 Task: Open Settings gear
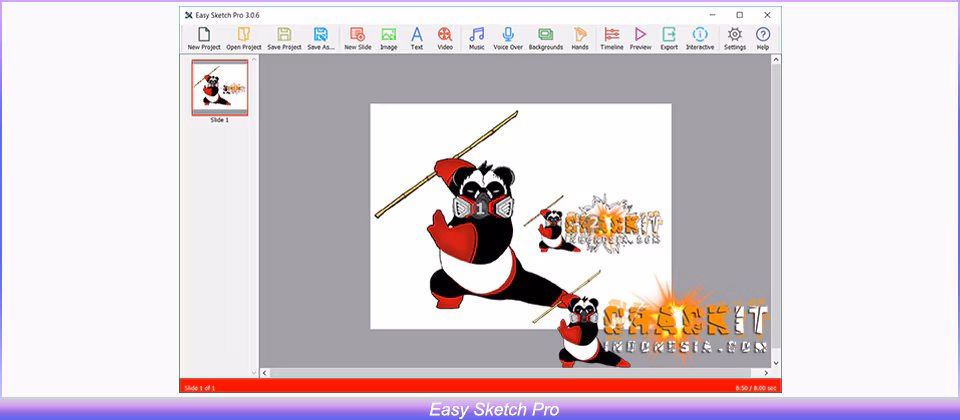(x=735, y=39)
